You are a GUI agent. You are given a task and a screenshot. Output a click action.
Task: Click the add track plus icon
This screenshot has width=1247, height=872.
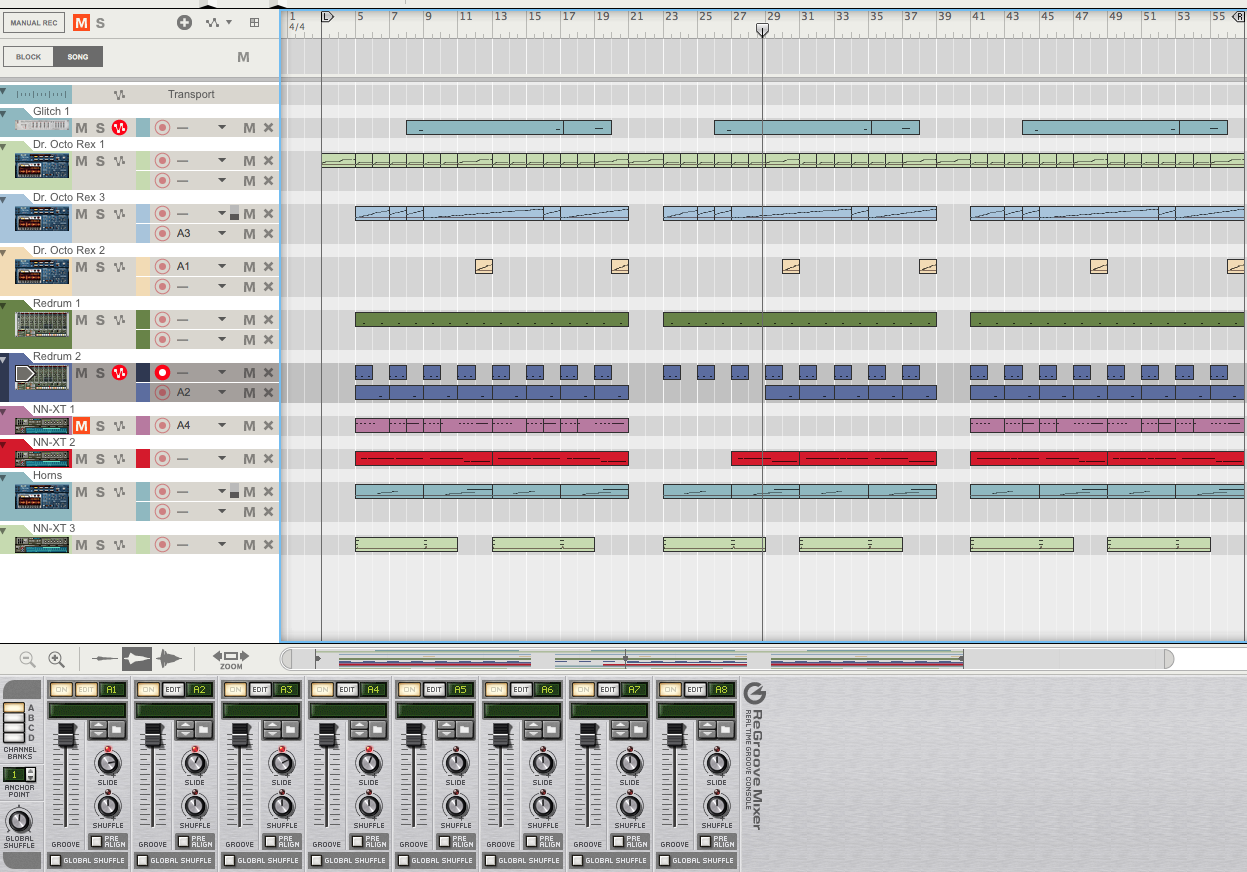tap(184, 22)
